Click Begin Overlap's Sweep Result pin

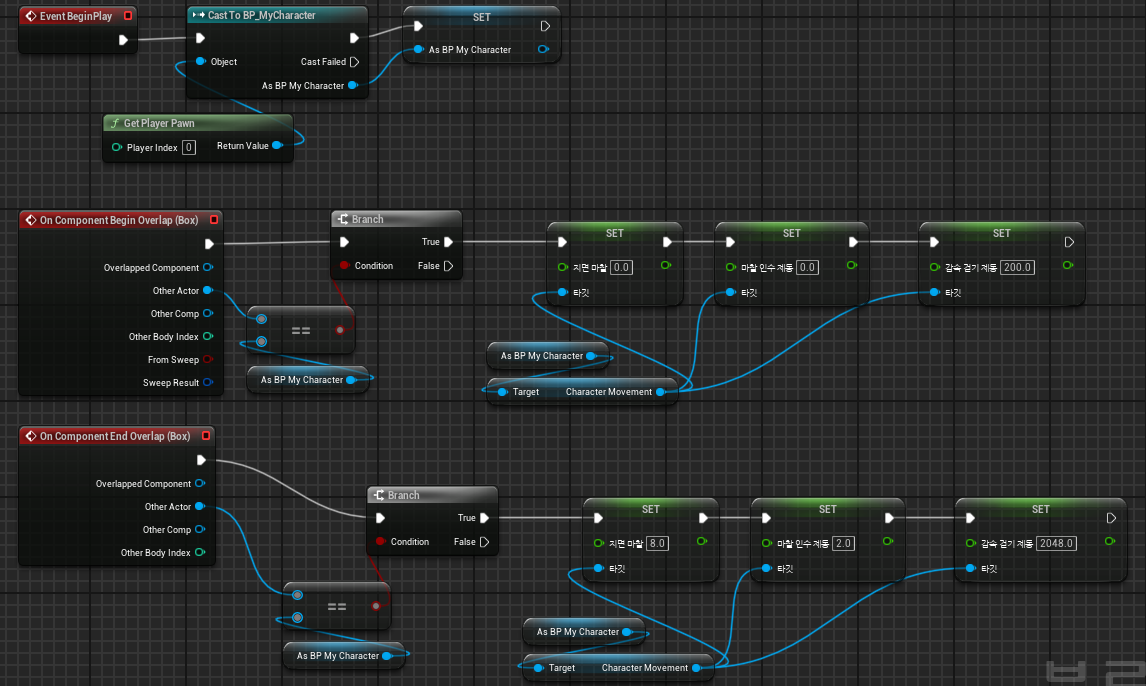(x=208, y=382)
